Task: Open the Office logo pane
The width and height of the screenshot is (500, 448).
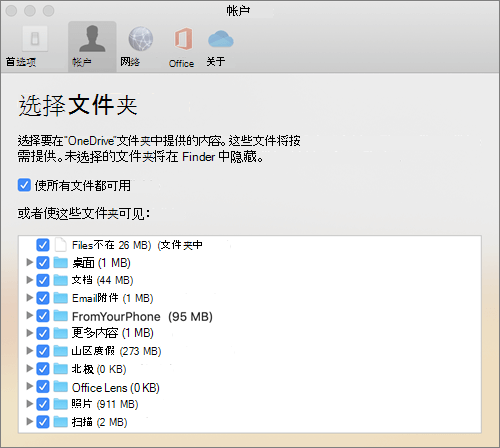Action: [183, 39]
